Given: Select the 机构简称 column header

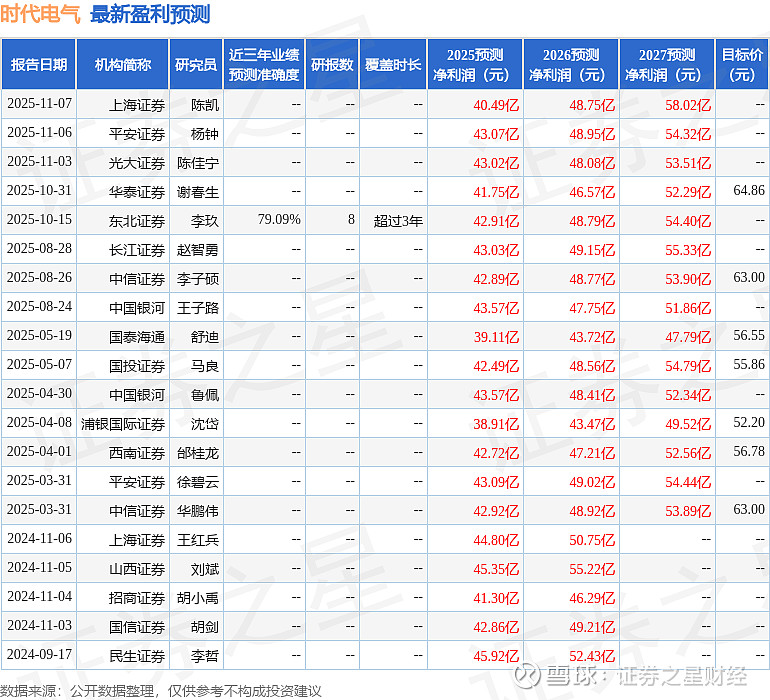Looking at the screenshot, I should tap(123, 64).
